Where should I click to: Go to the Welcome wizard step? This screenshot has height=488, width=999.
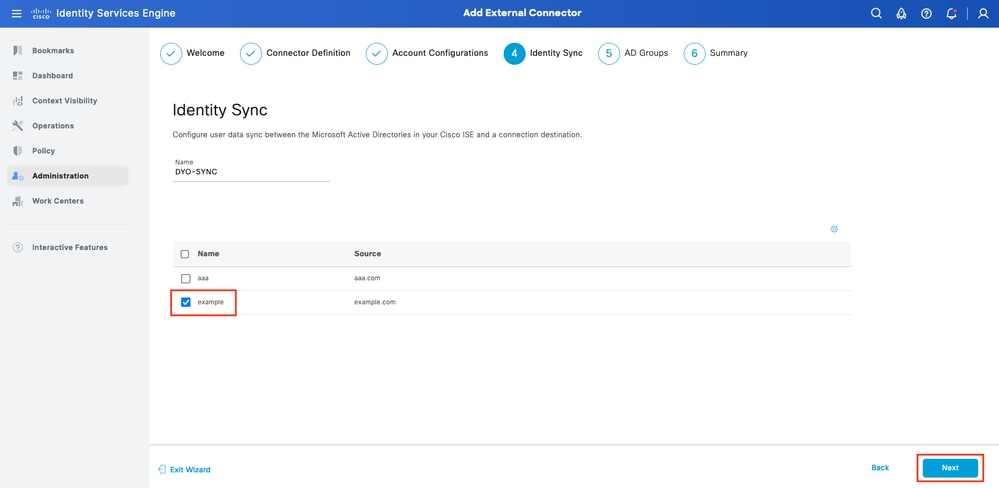205,53
